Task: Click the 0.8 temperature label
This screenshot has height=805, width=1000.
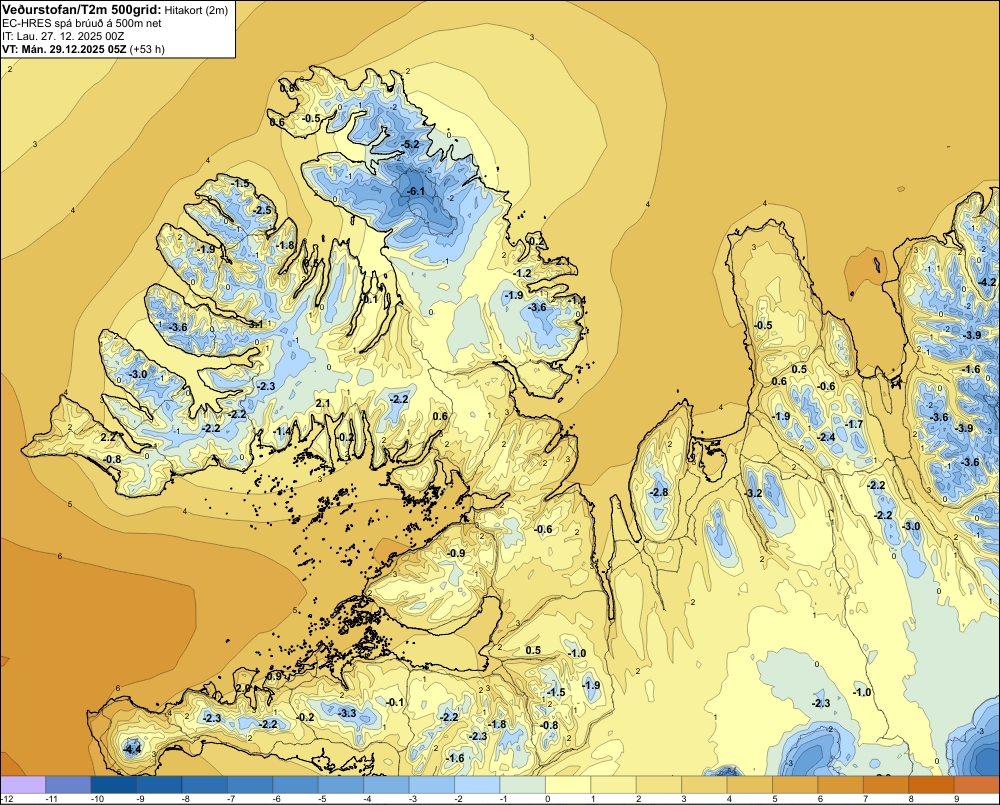Action: (x=288, y=88)
